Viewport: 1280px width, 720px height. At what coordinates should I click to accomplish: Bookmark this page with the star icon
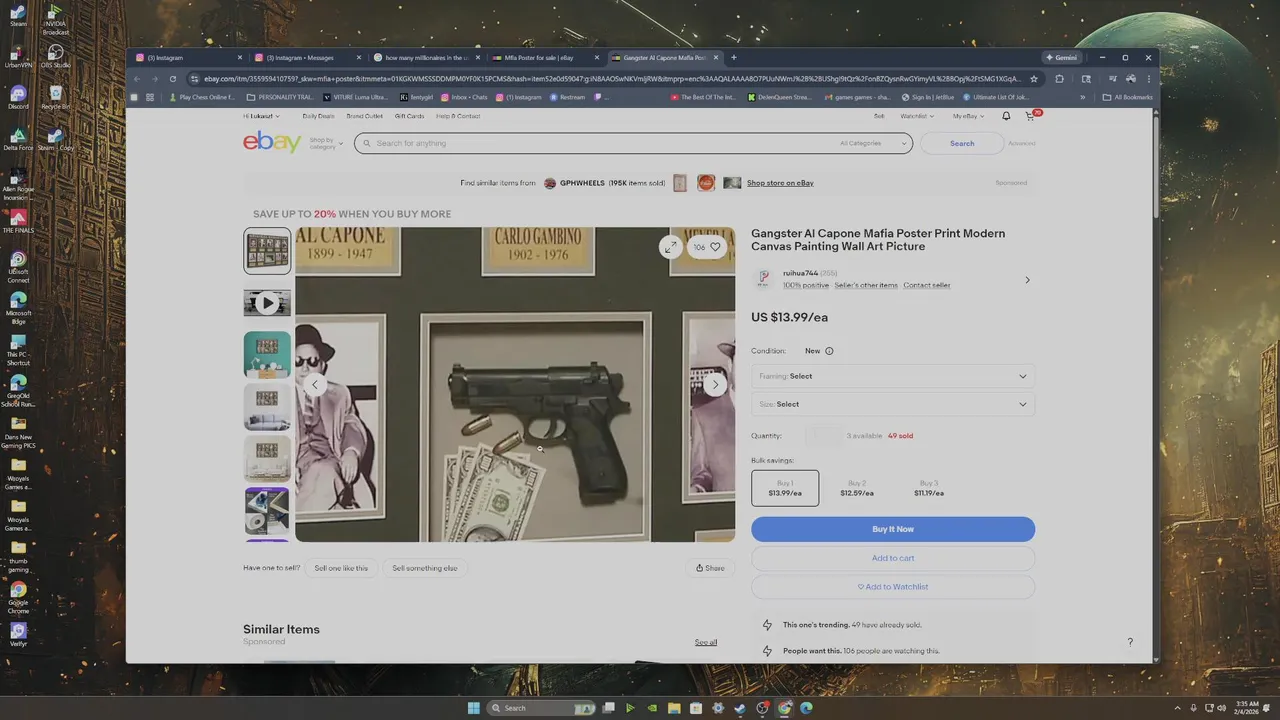click(x=1034, y=79)
